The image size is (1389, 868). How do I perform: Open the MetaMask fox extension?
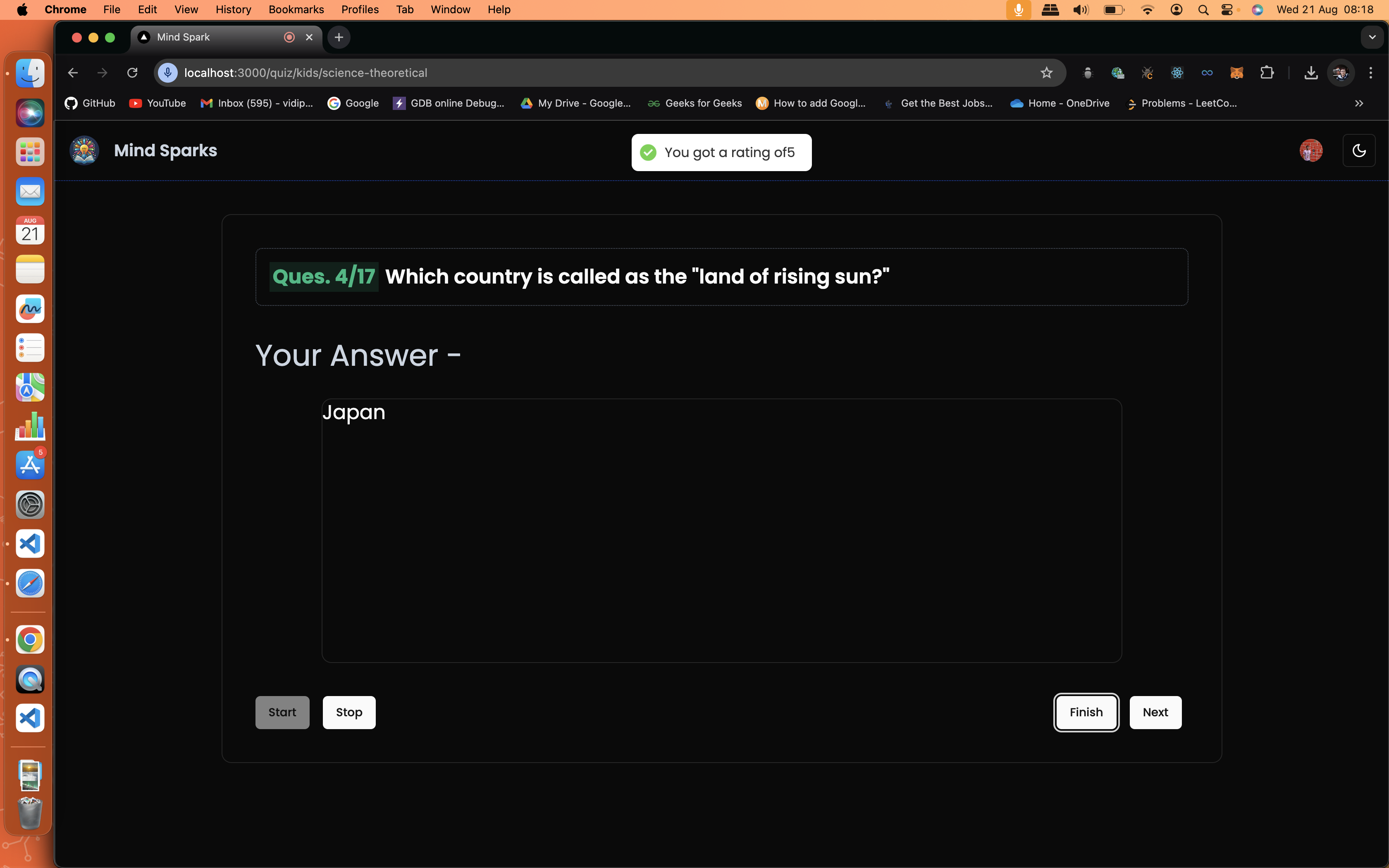1237,73
